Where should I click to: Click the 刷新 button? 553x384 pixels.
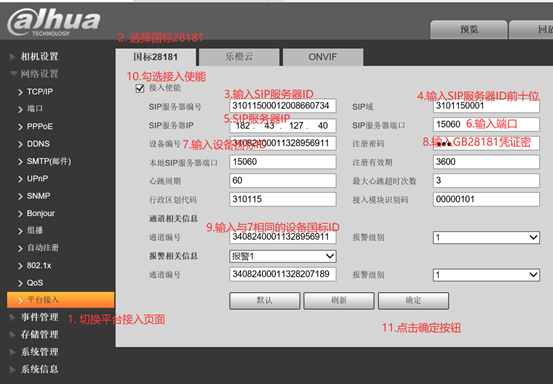click(x=339, y=301)
